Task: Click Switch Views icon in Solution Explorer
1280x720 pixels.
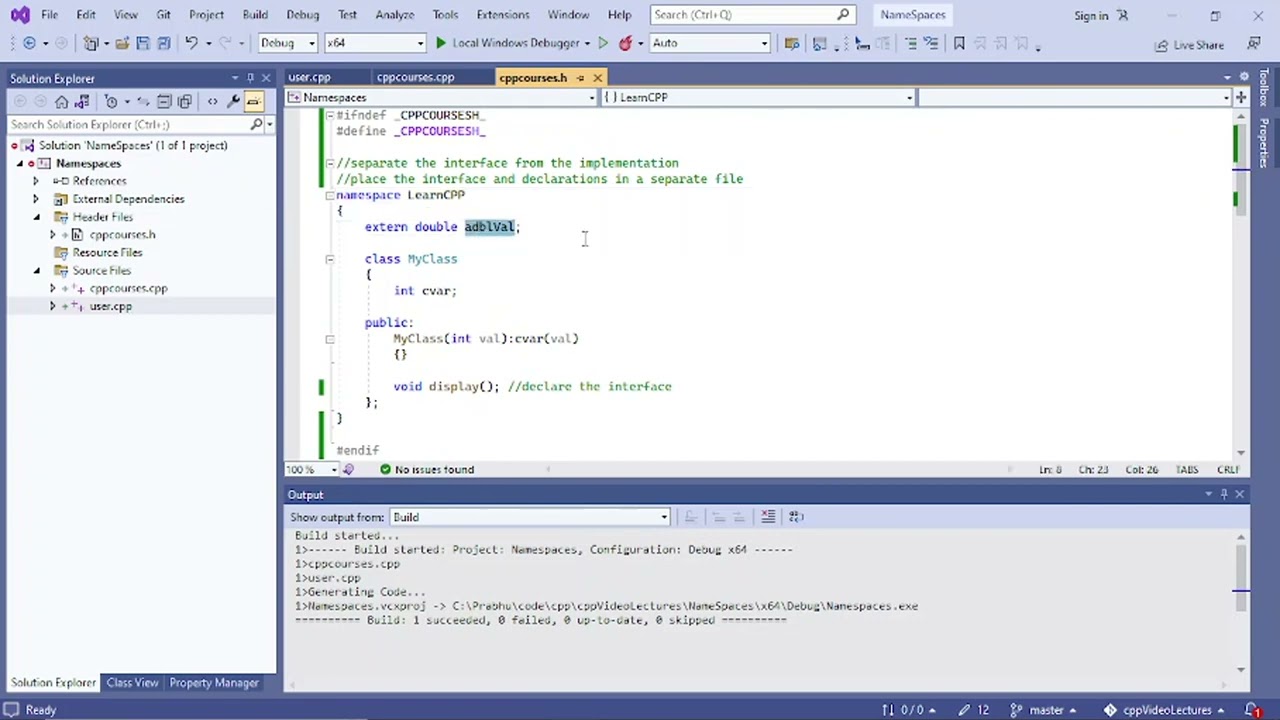Action: point(82,101)
